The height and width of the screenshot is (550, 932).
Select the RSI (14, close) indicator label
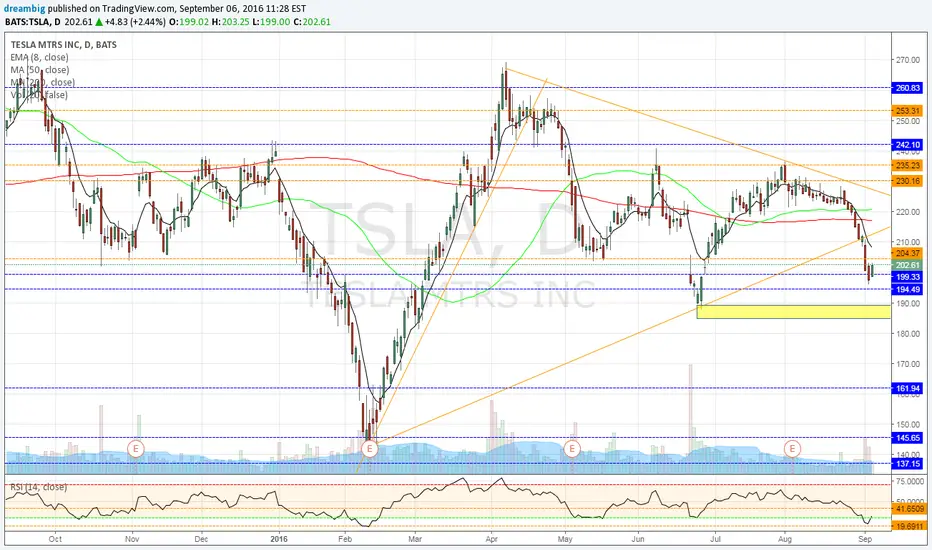[x=38, y=487]
